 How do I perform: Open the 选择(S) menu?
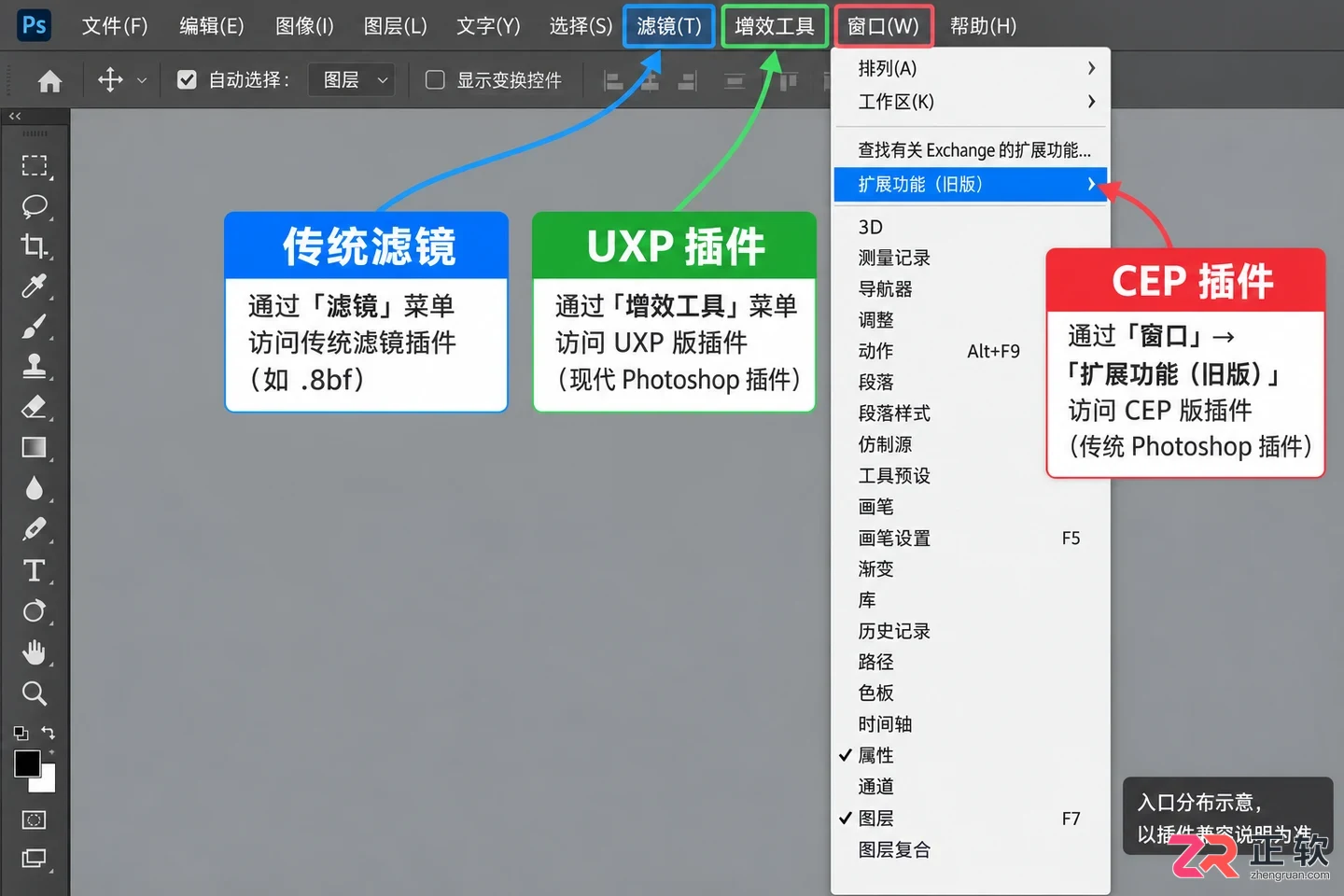581,26
